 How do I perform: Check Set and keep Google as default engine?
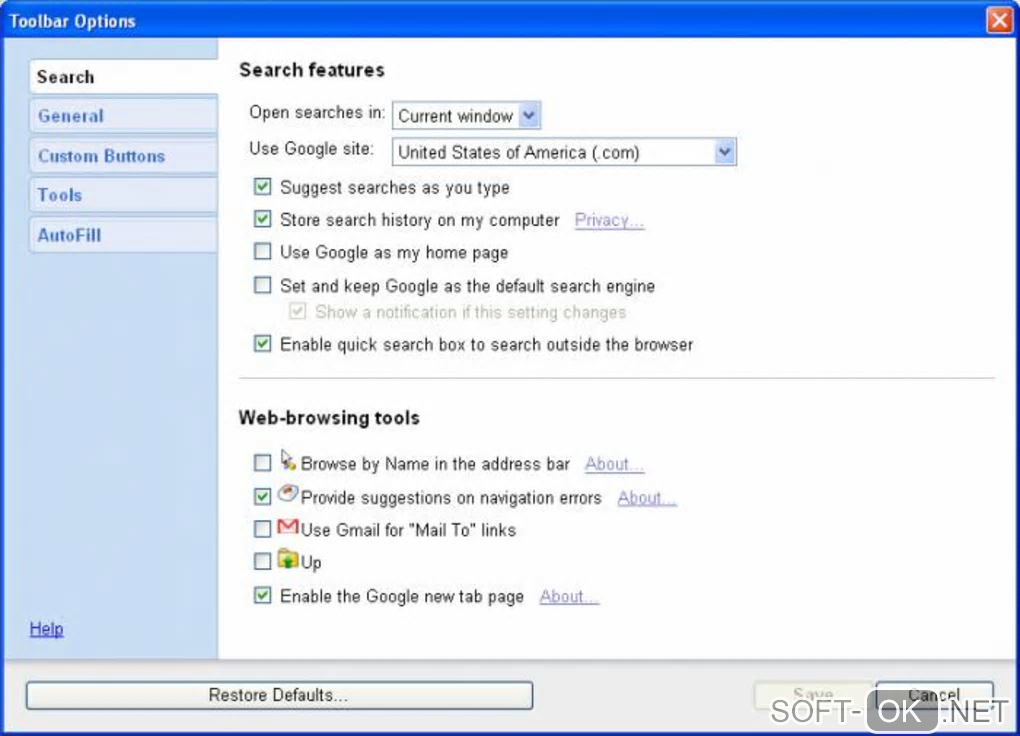pos(262,285)
